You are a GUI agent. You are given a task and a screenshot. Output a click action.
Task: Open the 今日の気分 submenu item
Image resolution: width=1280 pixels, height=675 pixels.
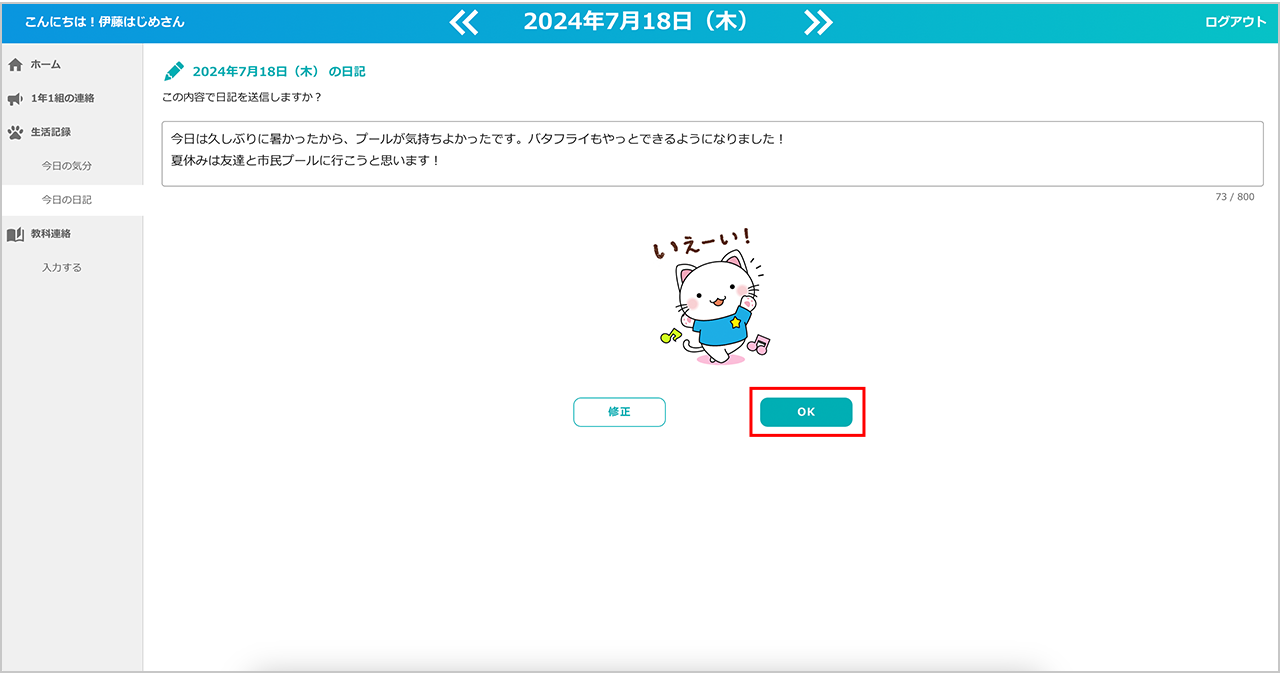click(66, 166)
